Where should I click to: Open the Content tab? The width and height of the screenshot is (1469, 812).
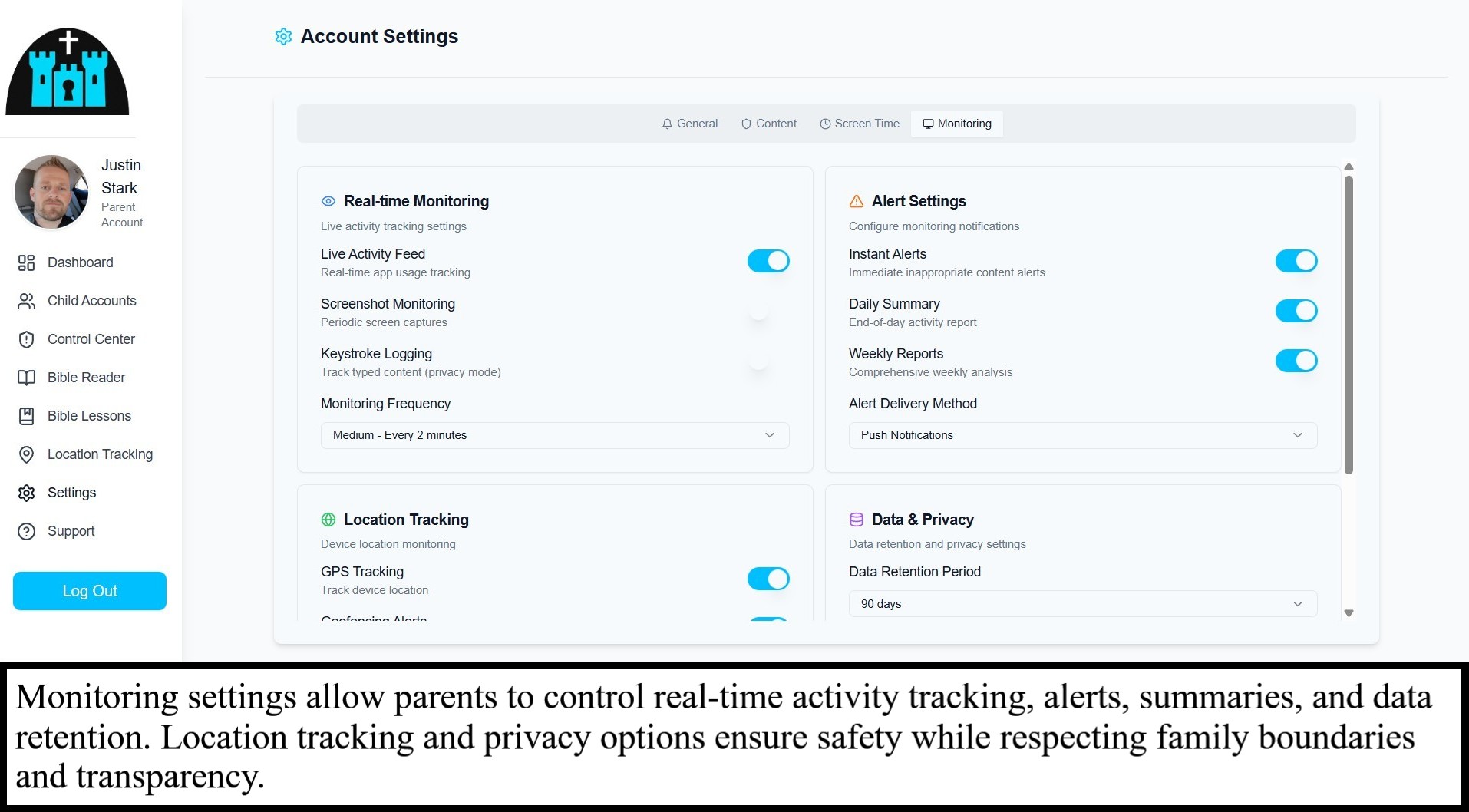click(768, 124)
